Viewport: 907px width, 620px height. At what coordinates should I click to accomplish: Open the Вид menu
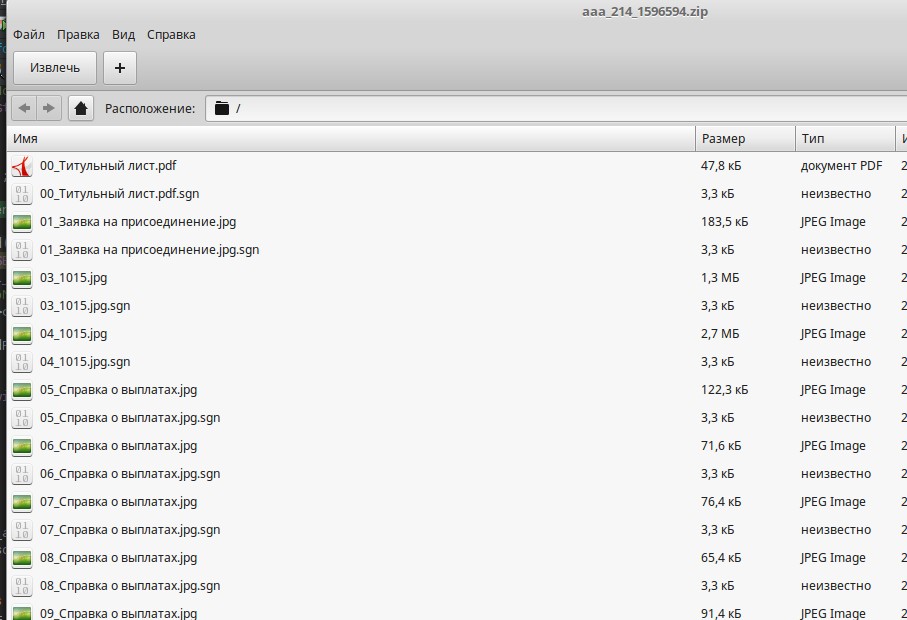click(x=123, y=35)
